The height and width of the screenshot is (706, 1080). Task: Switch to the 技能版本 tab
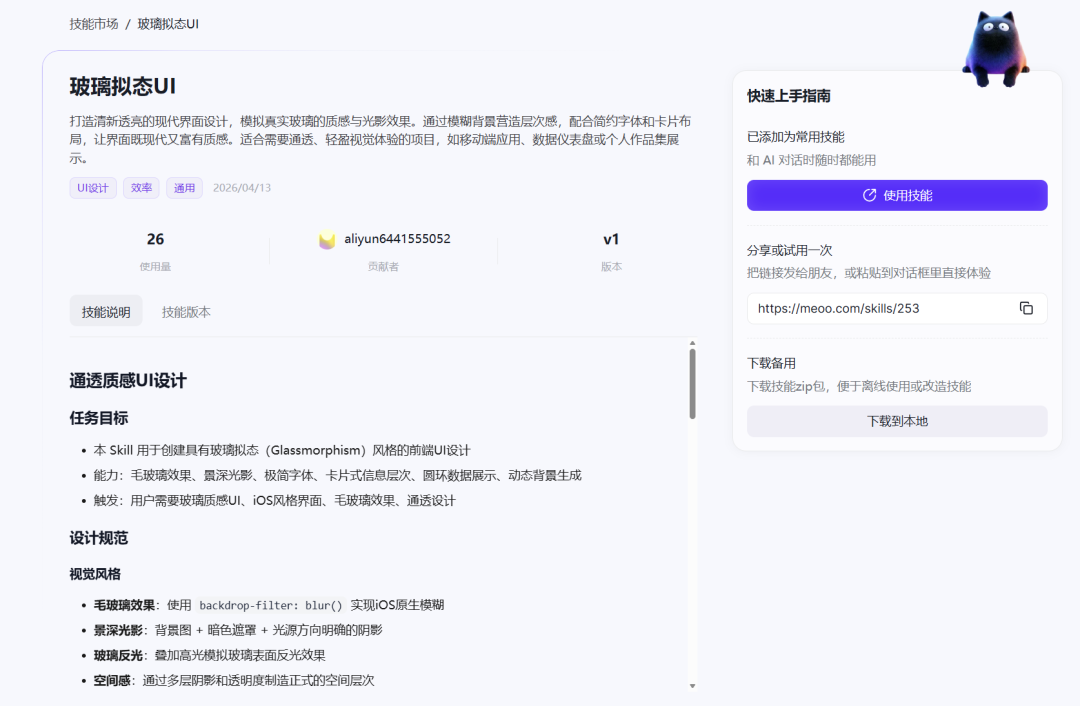[x=187, y=311]
